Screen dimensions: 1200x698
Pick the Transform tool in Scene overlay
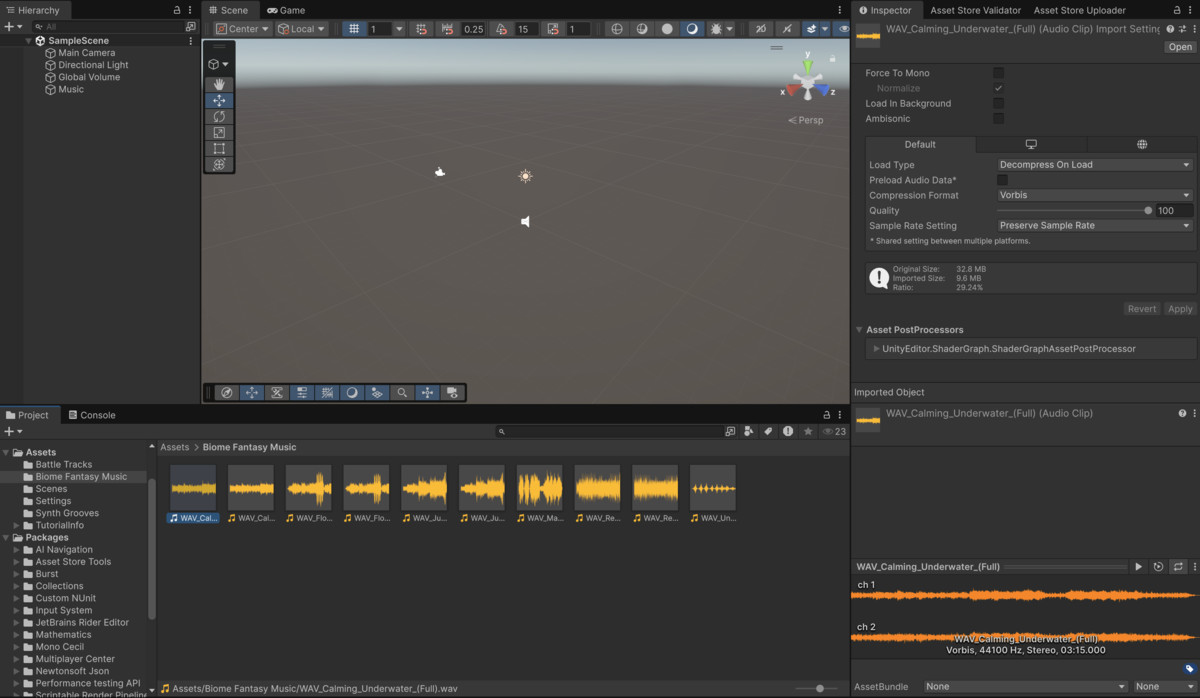[219, 165]
